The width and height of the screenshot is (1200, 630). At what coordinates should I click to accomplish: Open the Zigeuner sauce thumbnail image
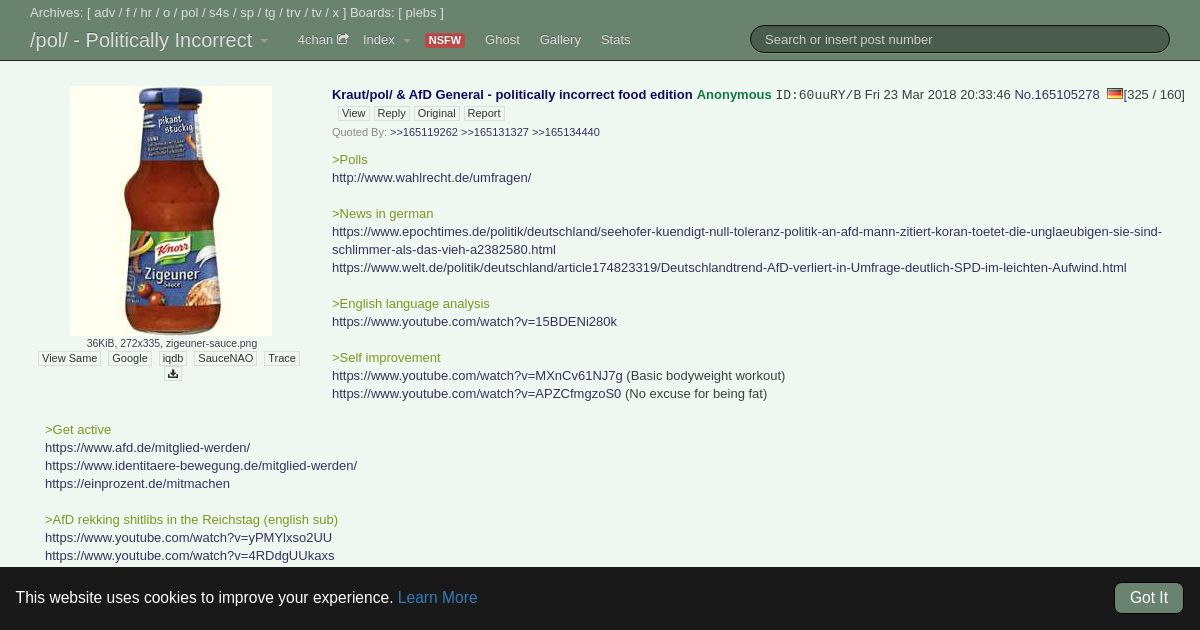click(x=171, y=211)
